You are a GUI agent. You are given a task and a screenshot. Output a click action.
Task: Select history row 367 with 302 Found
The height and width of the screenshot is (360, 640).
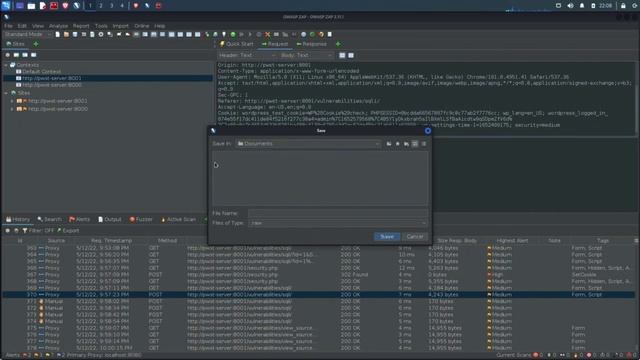coord(318,275)
